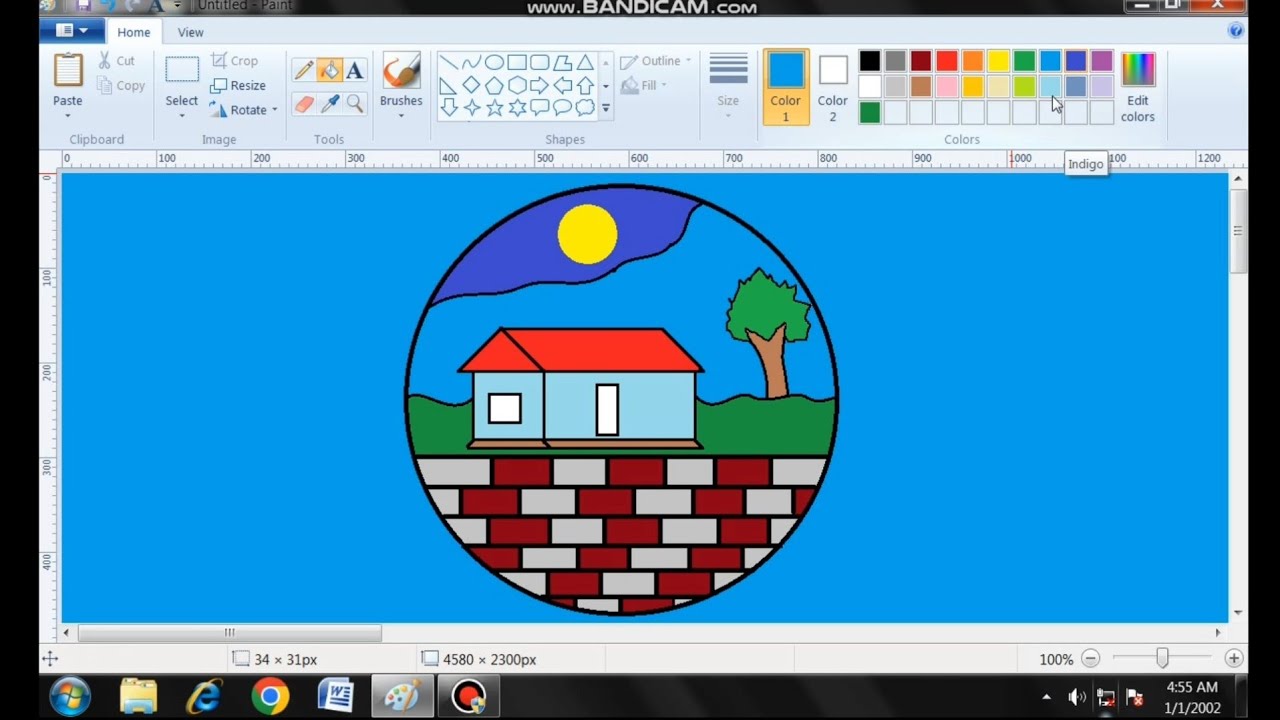Viewport: 1280px width, 720px height.
Task: Open the Select dropdown arrow
Action: tap(181, 115)
